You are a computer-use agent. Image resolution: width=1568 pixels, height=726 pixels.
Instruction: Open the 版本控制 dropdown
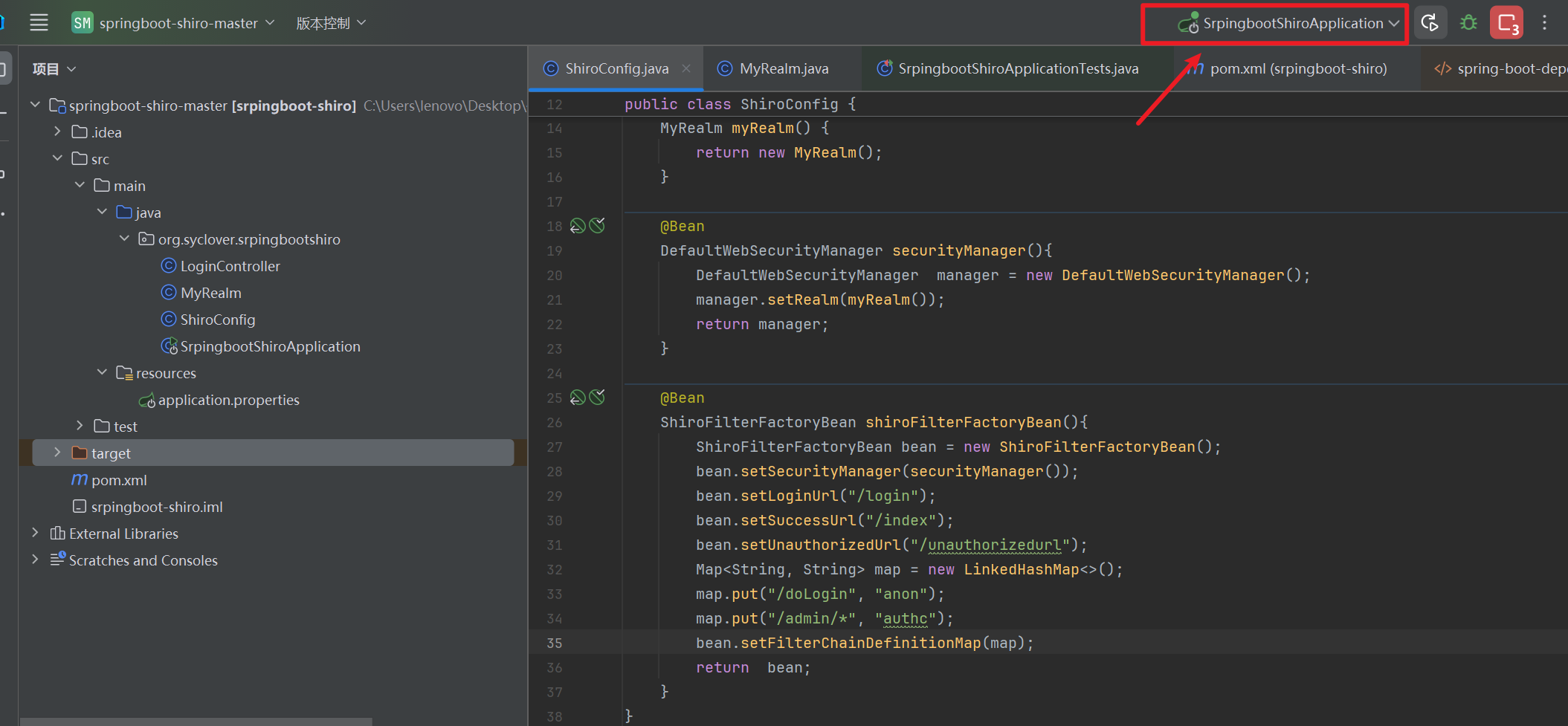(x=331, y=23)
